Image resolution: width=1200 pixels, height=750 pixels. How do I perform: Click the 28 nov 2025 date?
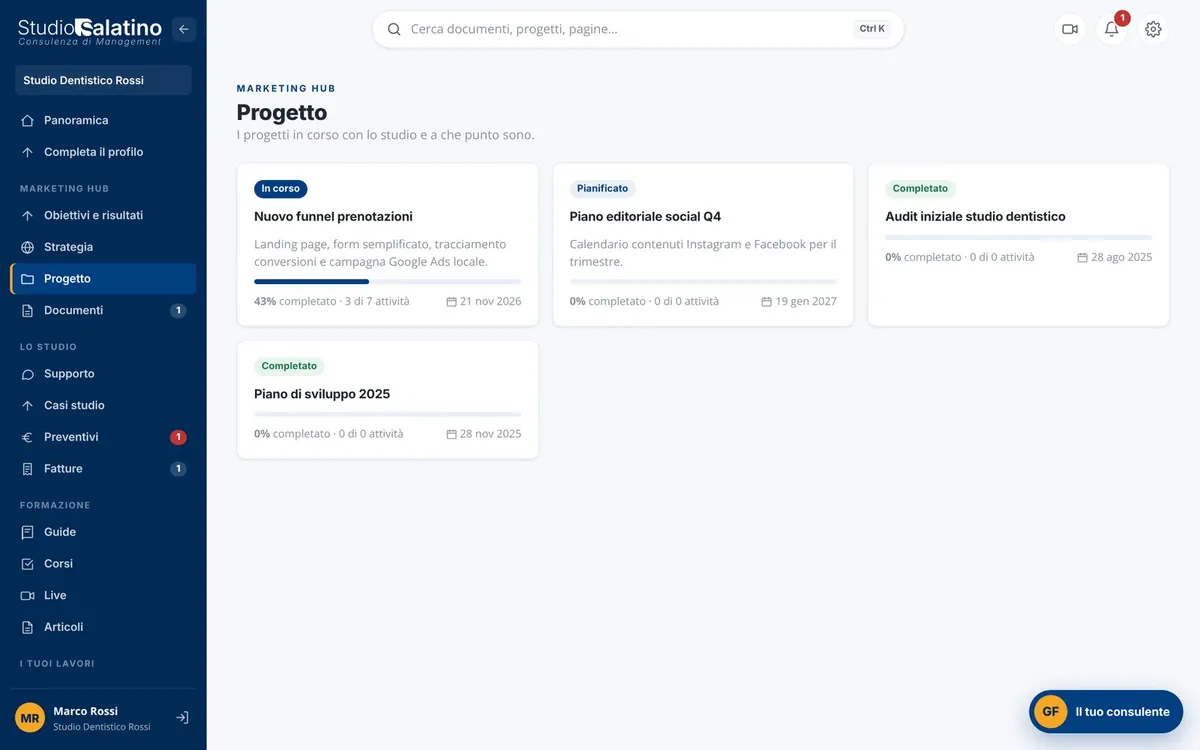pos(491,434)
